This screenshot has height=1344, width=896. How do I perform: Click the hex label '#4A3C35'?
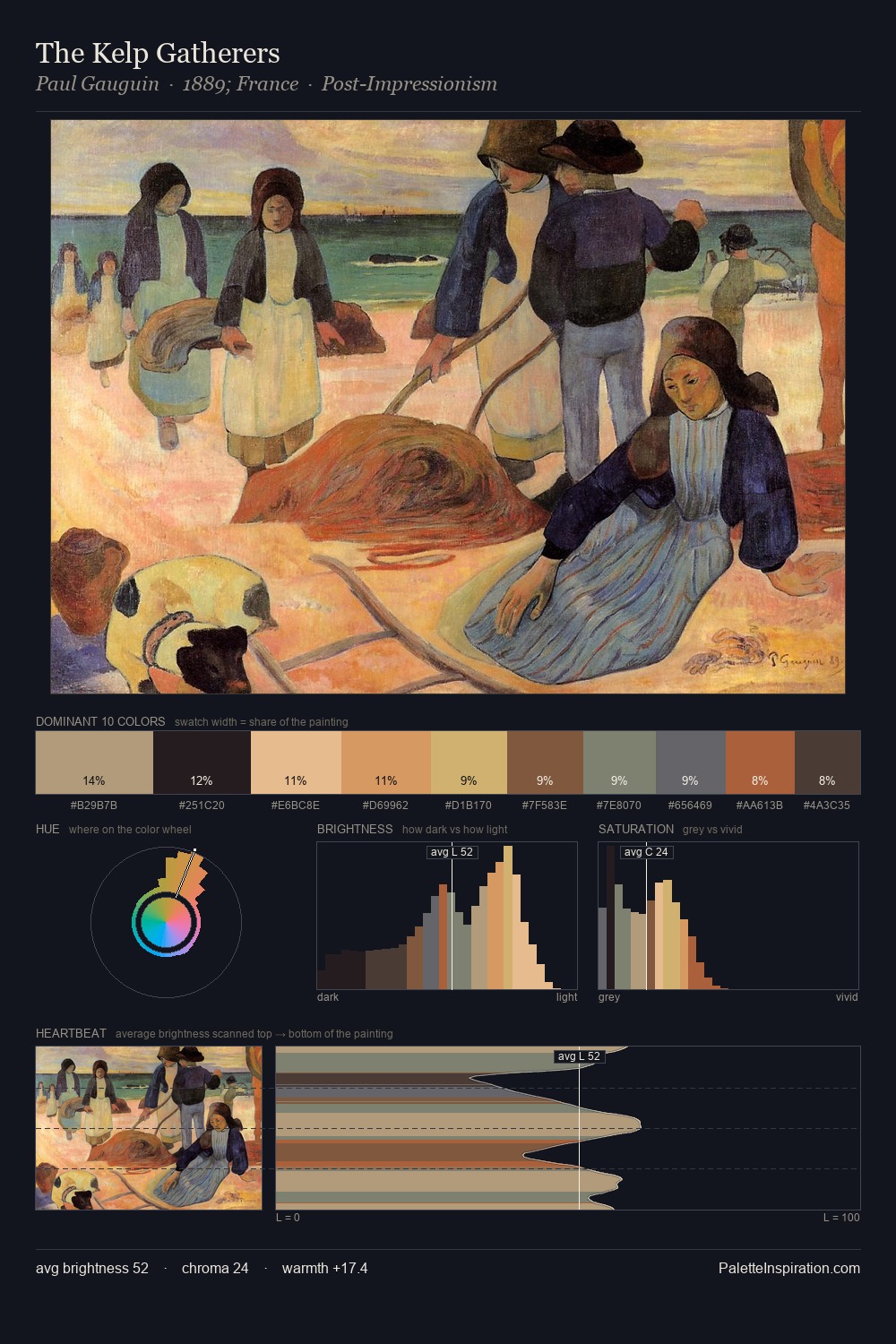827,806
